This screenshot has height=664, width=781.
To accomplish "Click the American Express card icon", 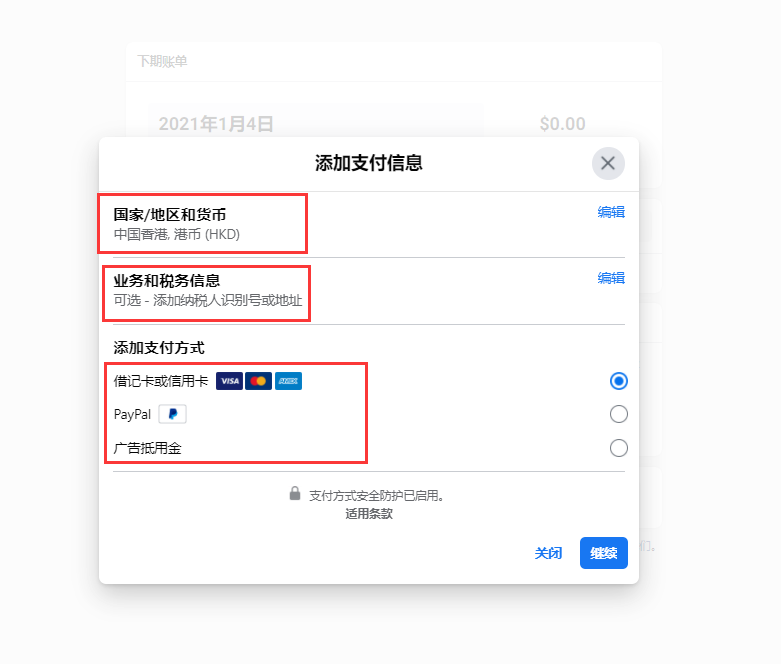I will 288,381.
